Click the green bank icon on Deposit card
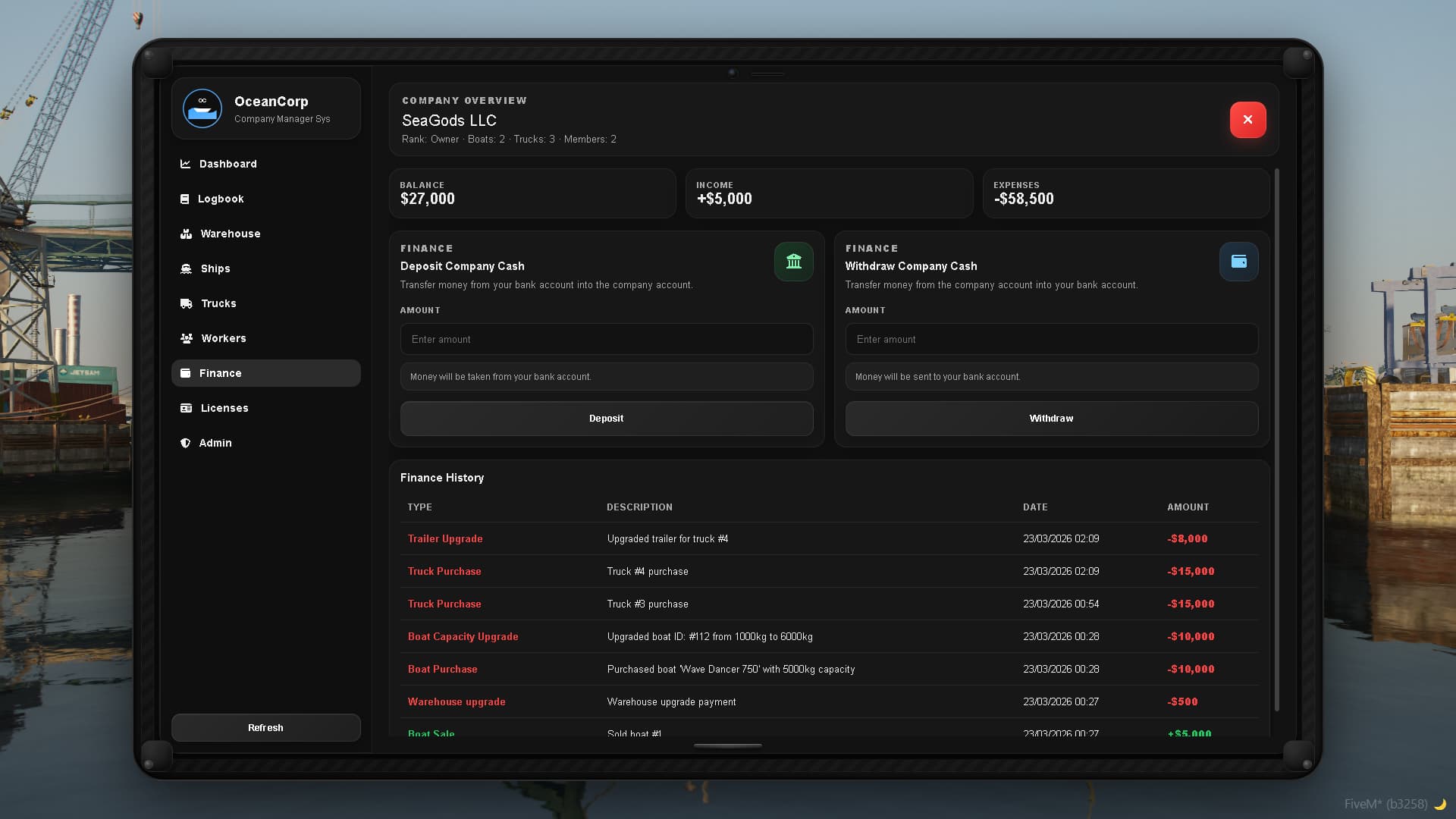1456x819 pixels. (x=793, y=262)
